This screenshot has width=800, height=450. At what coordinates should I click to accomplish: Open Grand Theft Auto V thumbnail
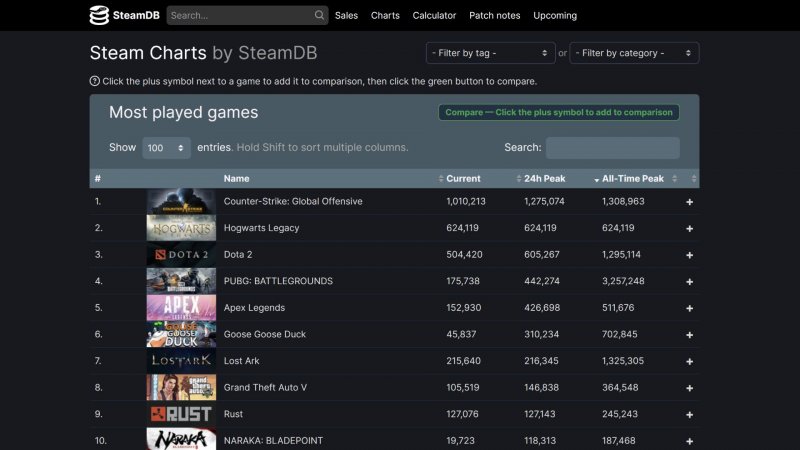181,387
